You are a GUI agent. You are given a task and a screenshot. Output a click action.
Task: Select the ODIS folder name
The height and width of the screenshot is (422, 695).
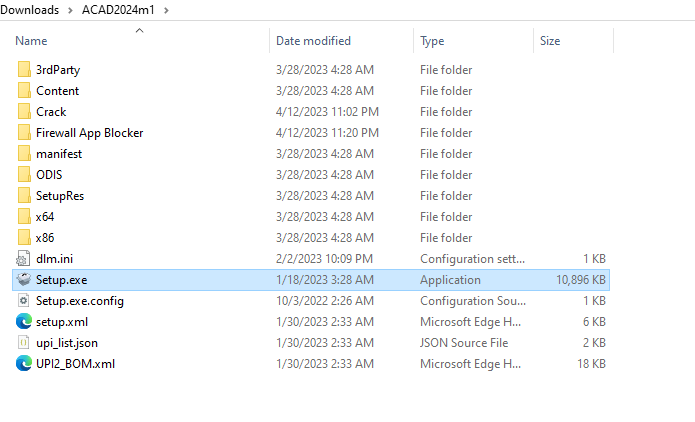(49, 175)
